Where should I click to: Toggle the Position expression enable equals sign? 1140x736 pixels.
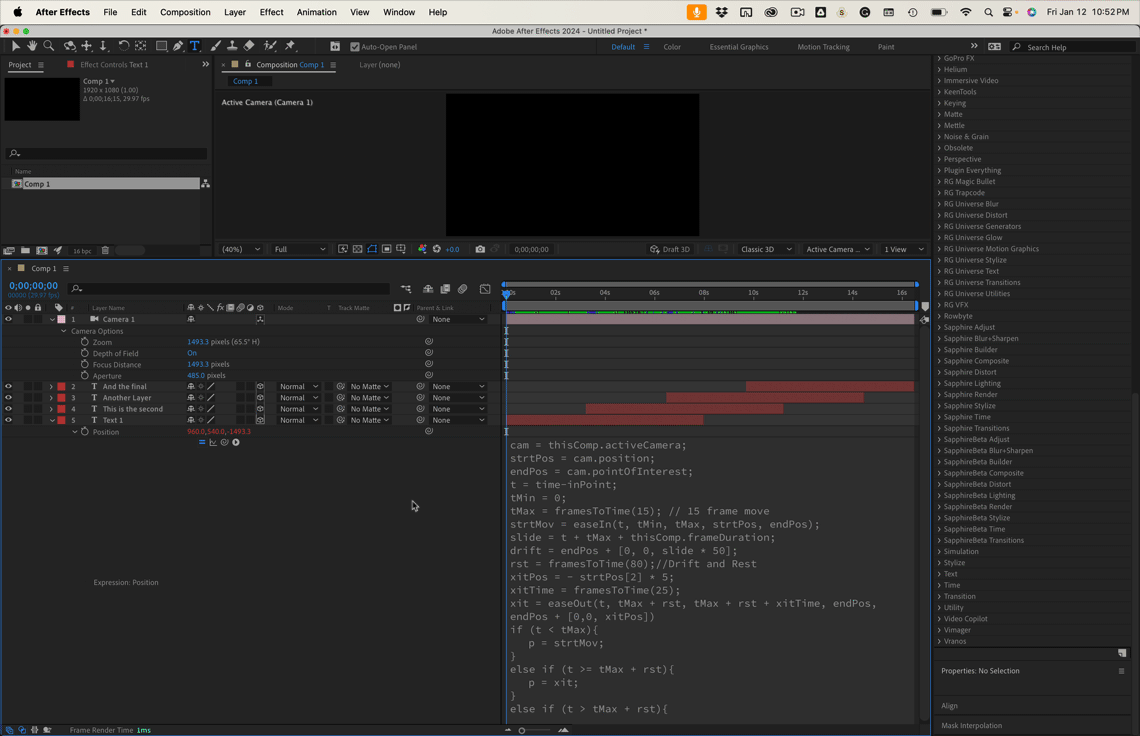coord(202,442)
